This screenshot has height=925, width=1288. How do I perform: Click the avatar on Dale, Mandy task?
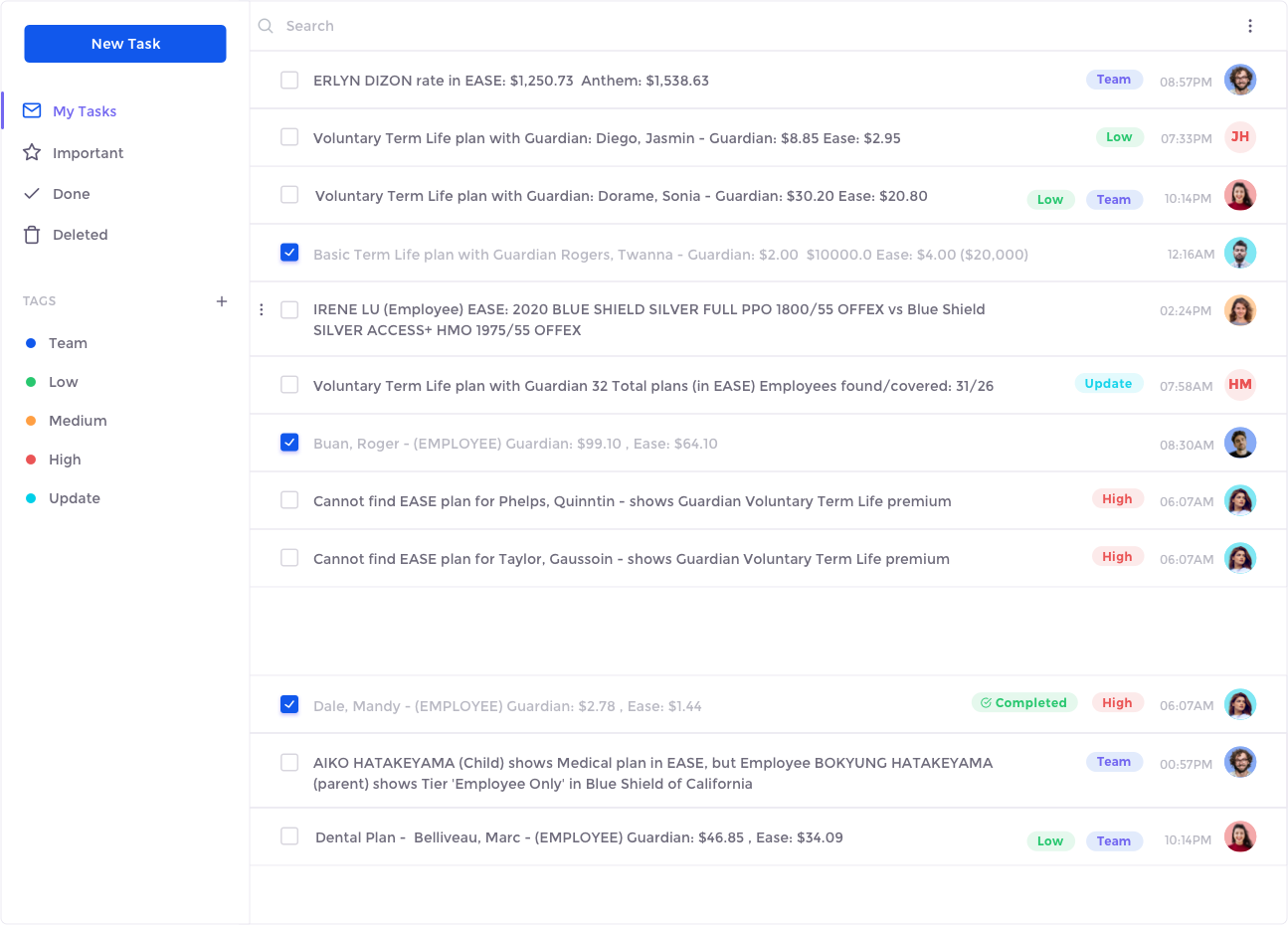1240,704
